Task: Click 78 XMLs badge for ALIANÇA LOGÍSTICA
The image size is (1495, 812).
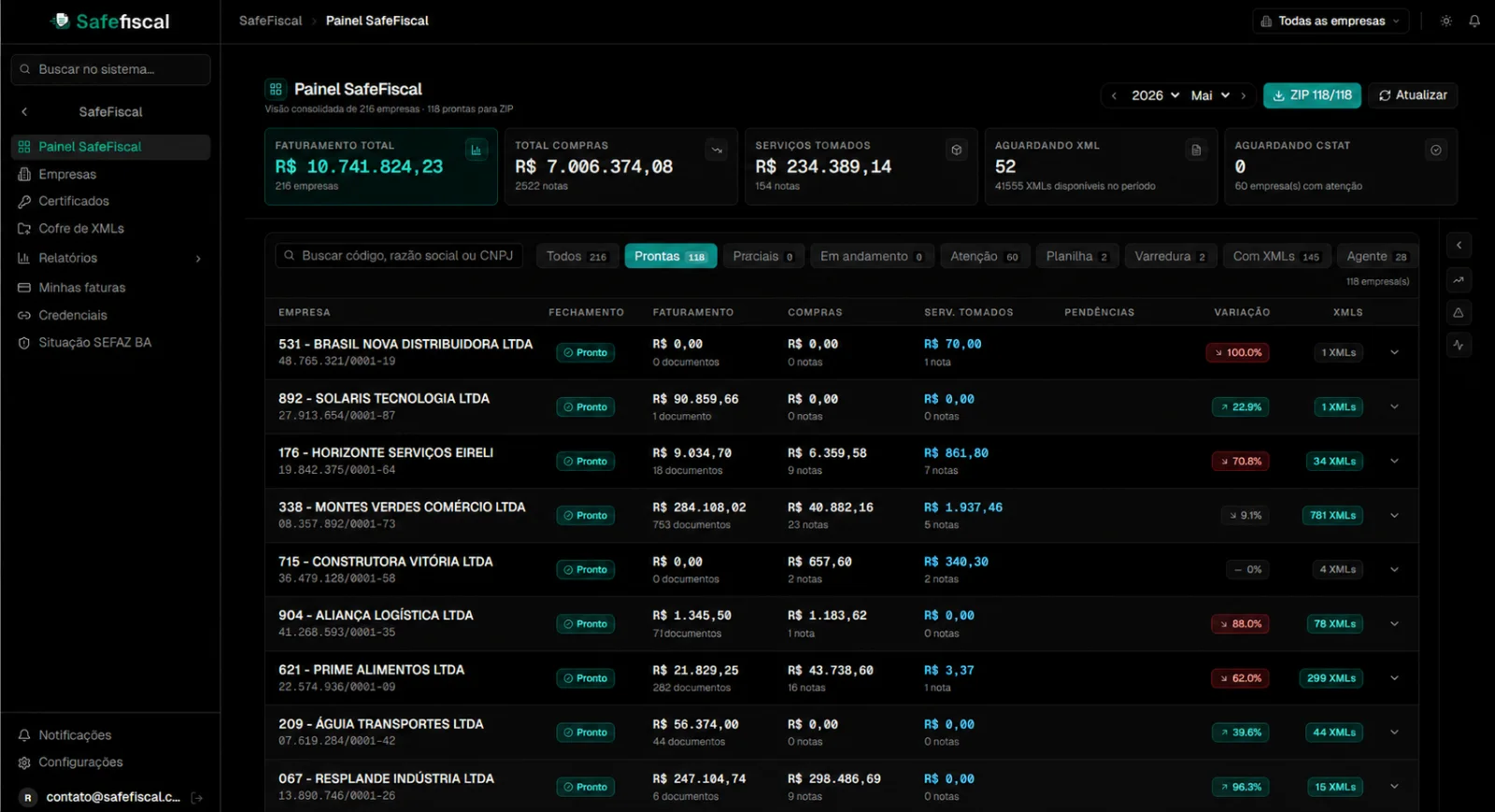Action: pyautogui.click(x=1334, y=623)
